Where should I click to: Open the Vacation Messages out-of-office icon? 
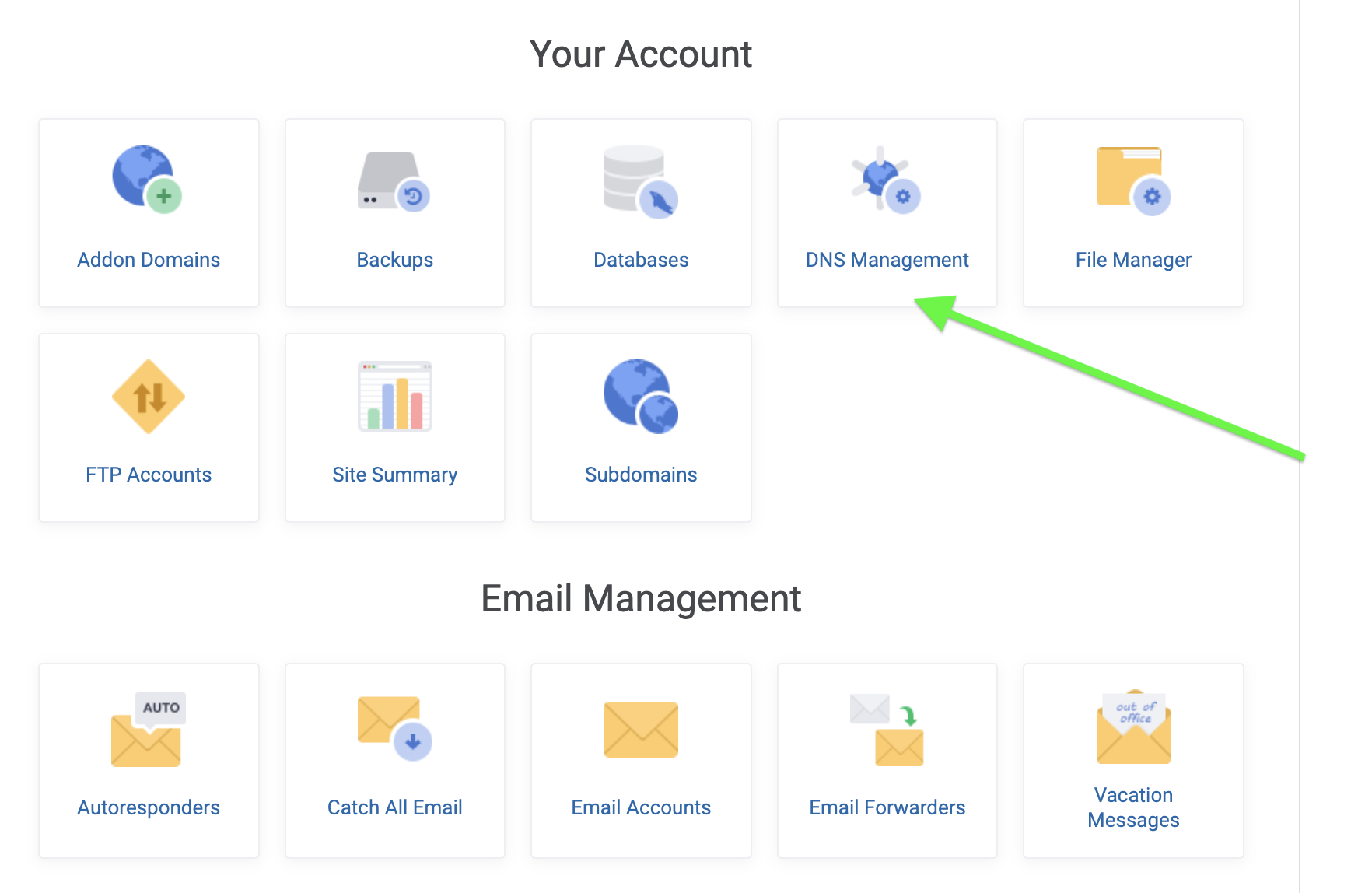click(1133, 727)
